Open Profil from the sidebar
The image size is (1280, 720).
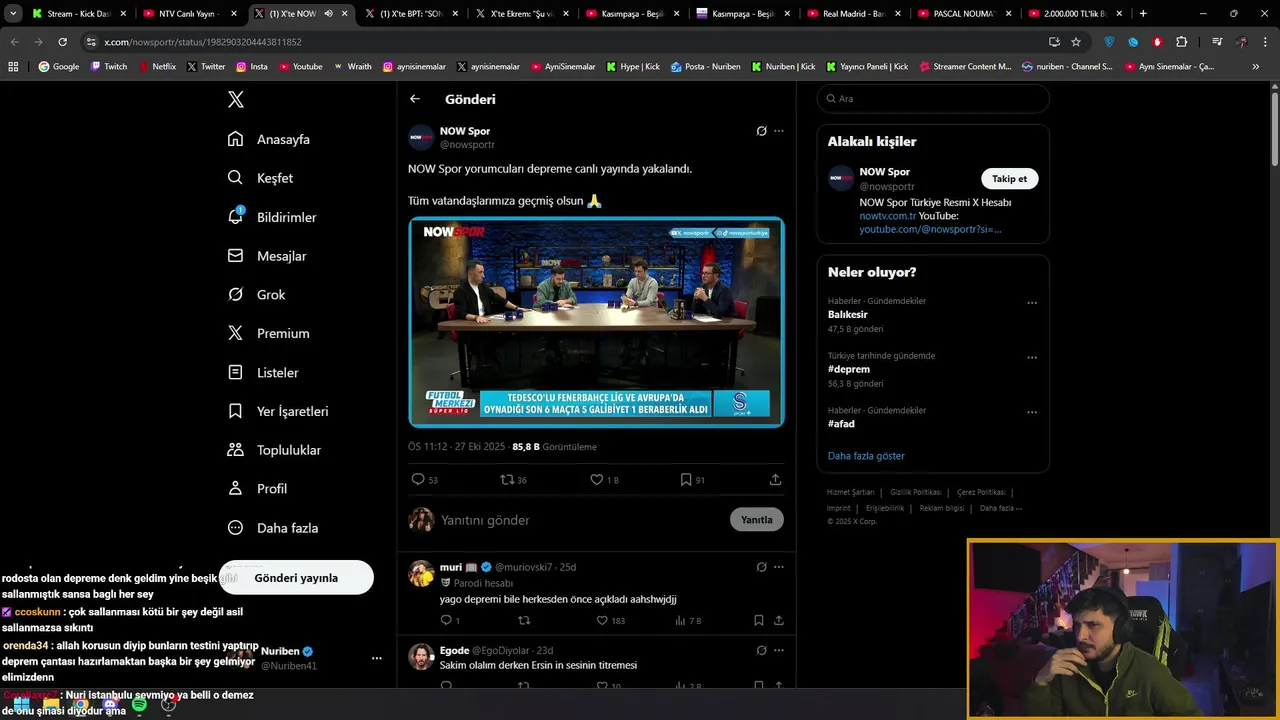[x=257, y=488]
